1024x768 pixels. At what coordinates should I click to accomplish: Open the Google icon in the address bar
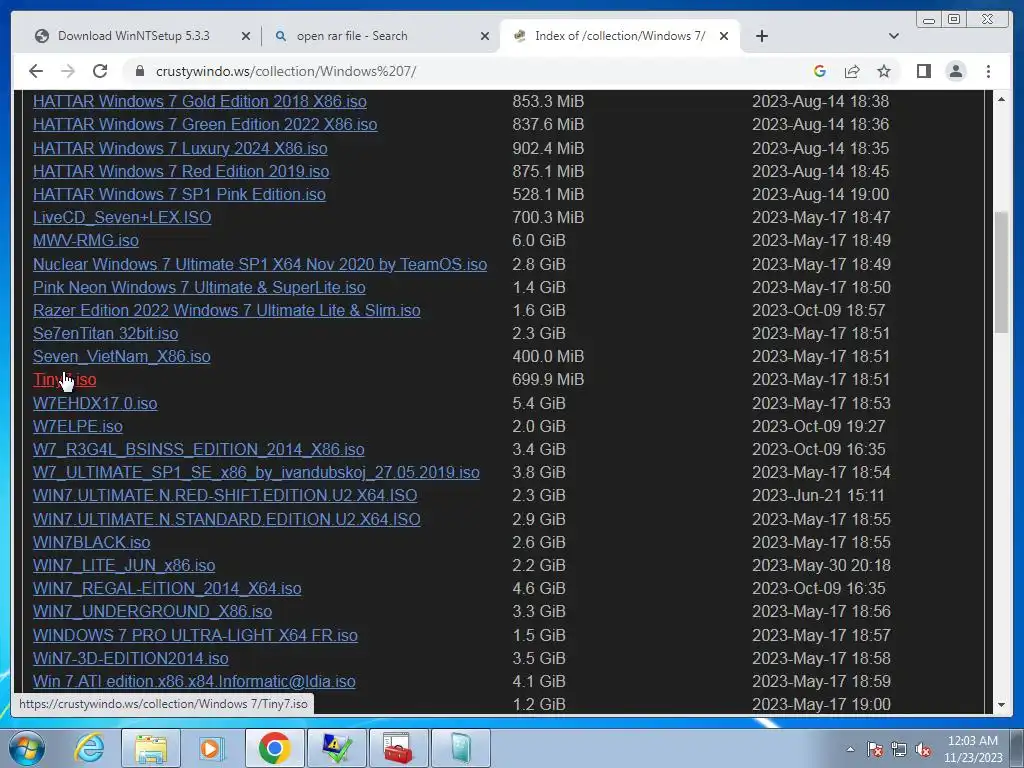click(x=820, y=71)
